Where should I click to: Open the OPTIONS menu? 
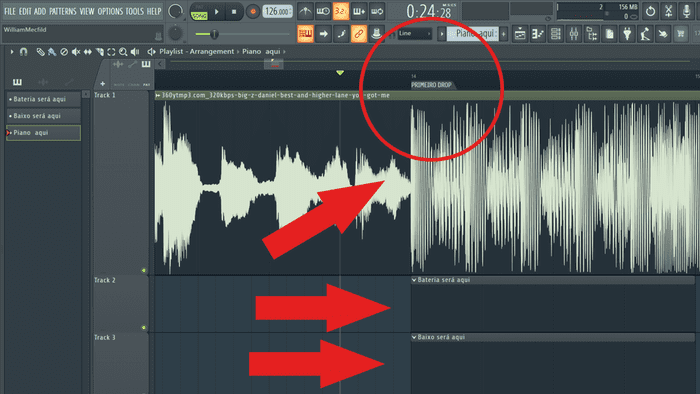pos(110,11)
